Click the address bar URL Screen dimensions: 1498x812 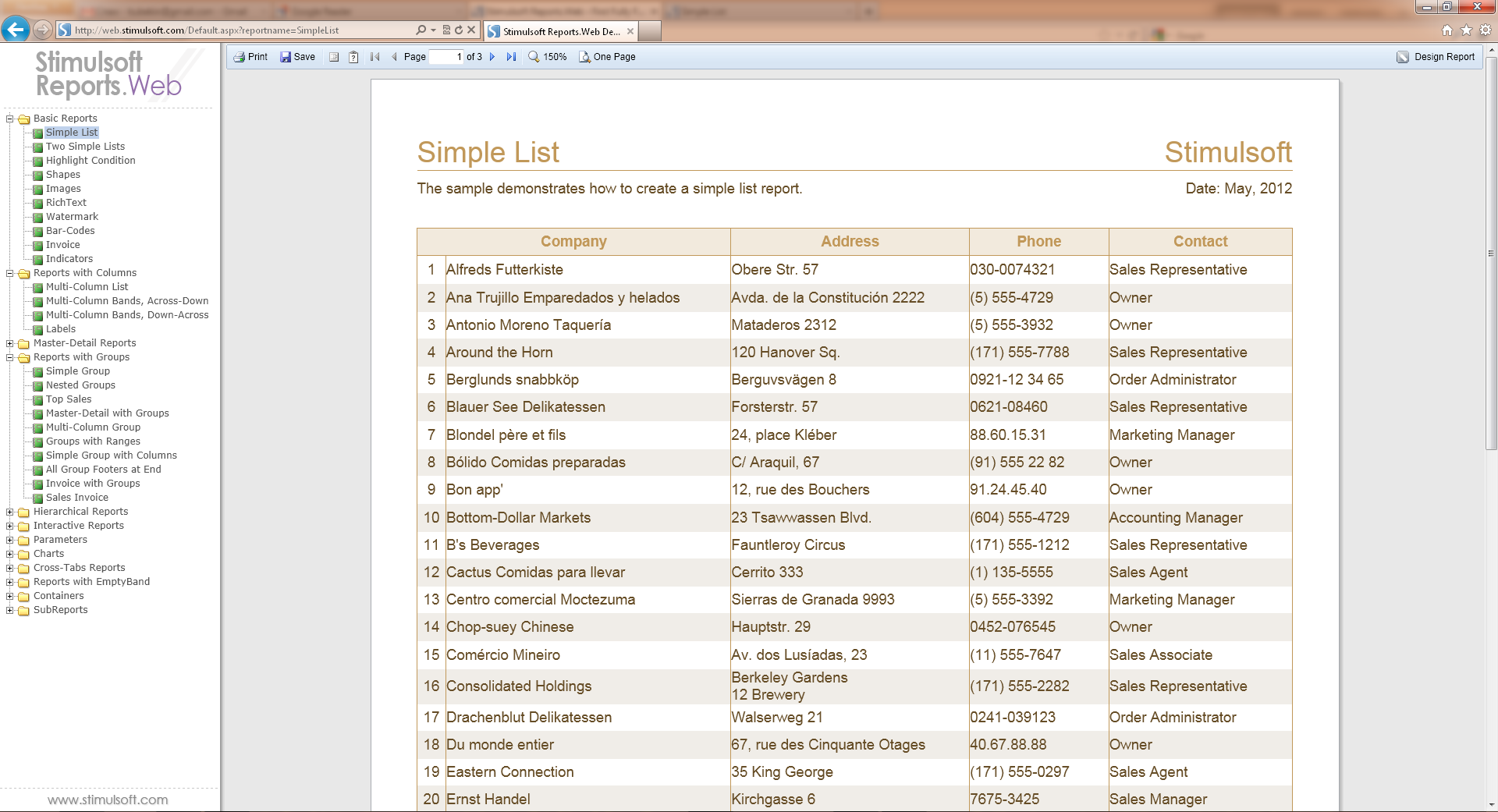[x=207, y=30]
